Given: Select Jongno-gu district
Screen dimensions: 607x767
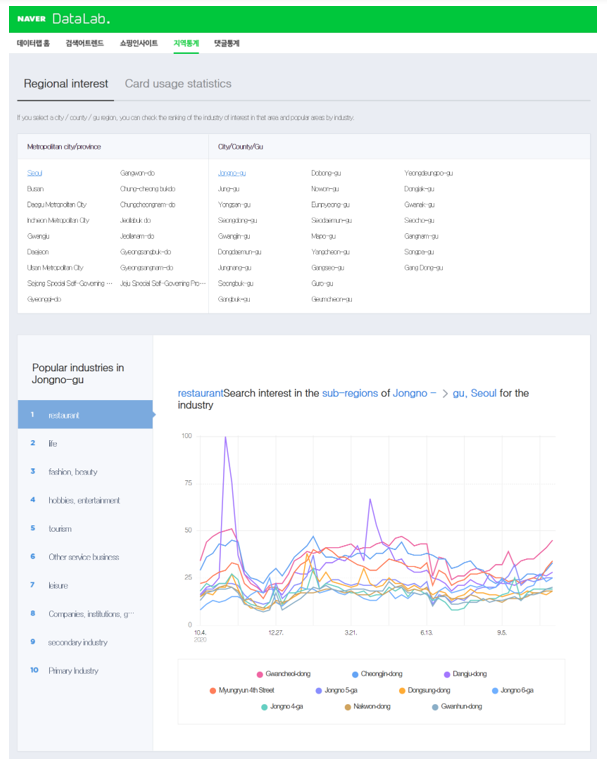Looking at the screenshot, I should click(x=232, y=173).
